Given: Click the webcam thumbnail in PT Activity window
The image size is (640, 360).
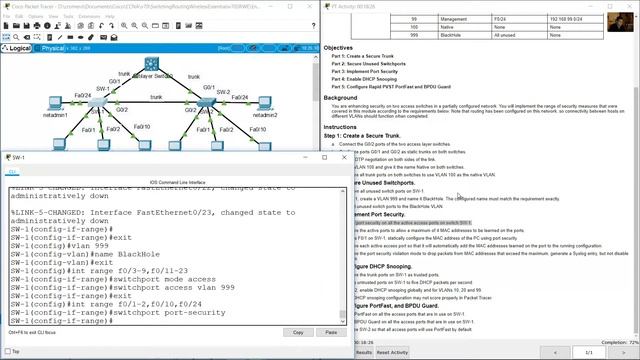Looking at the screenshot, I should (x=620, y=22).
